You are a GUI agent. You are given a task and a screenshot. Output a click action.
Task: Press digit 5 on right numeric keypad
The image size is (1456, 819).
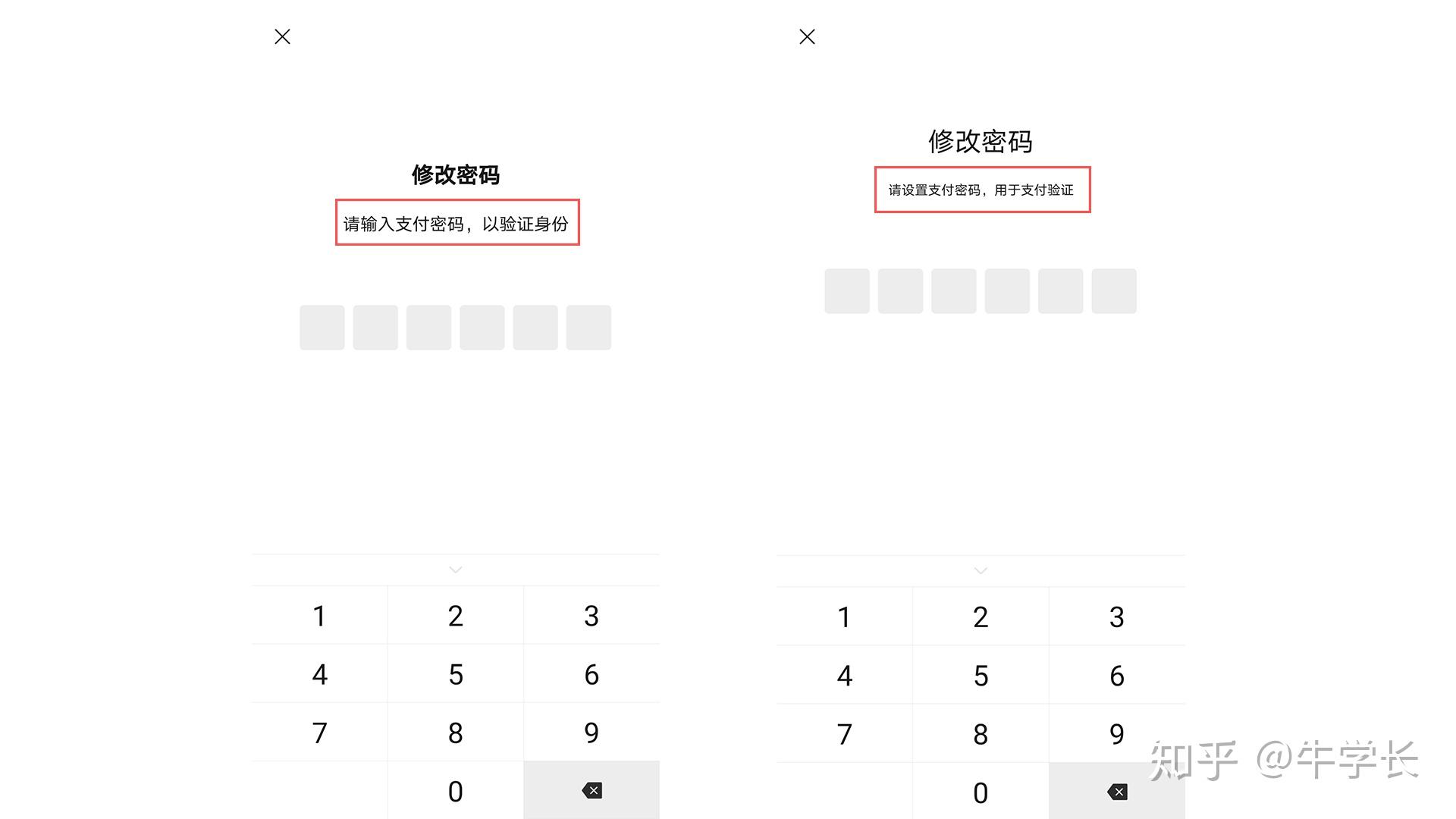(x=981, y=674)
